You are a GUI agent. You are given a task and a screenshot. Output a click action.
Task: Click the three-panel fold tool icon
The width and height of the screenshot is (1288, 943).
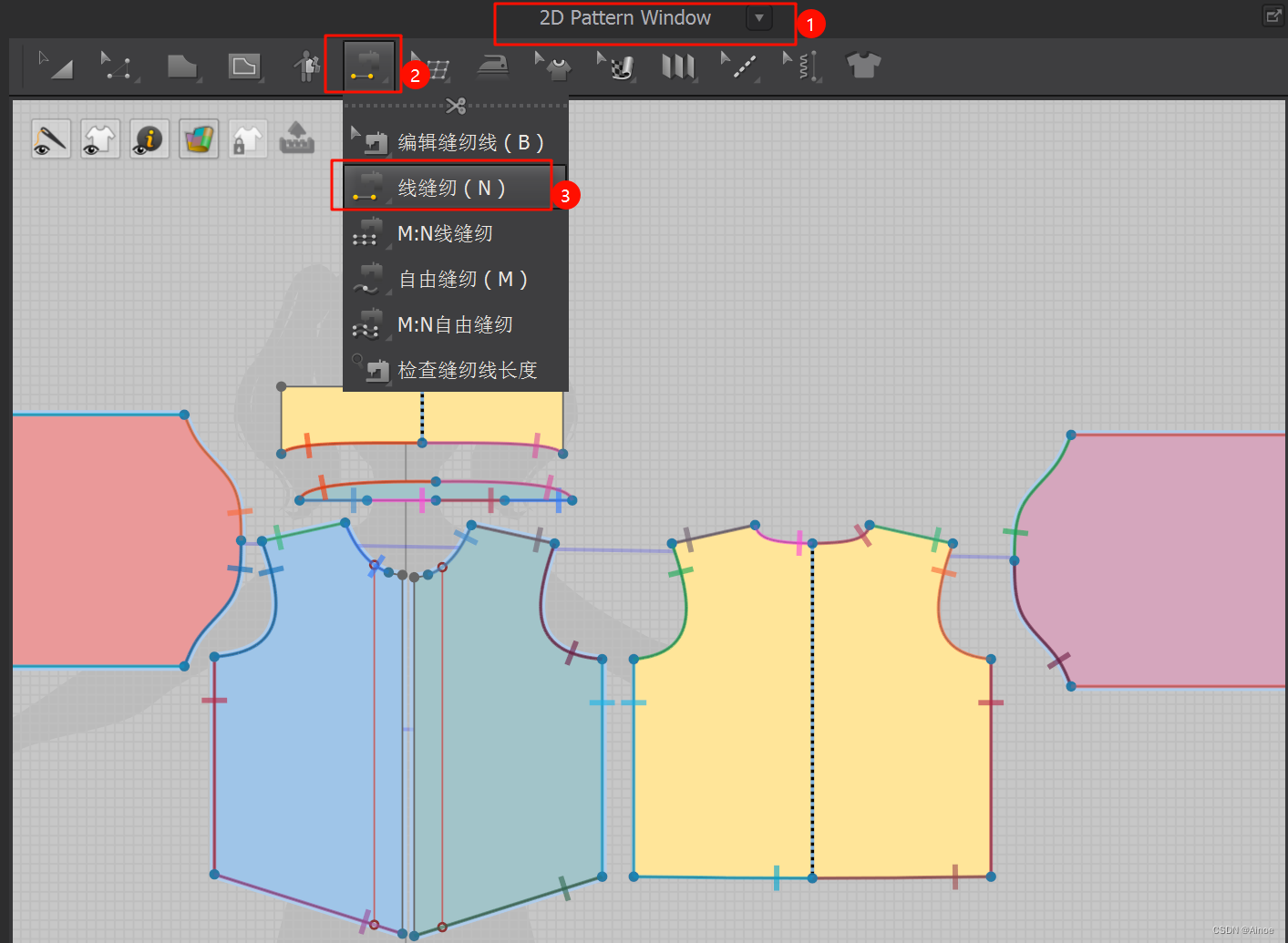point(678,66)
